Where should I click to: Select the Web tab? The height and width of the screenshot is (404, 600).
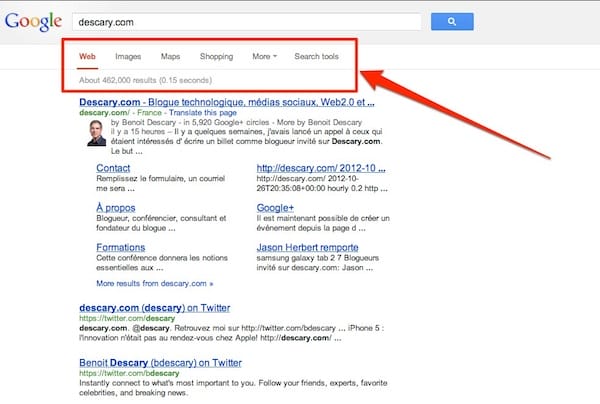[x=87, y=56]
